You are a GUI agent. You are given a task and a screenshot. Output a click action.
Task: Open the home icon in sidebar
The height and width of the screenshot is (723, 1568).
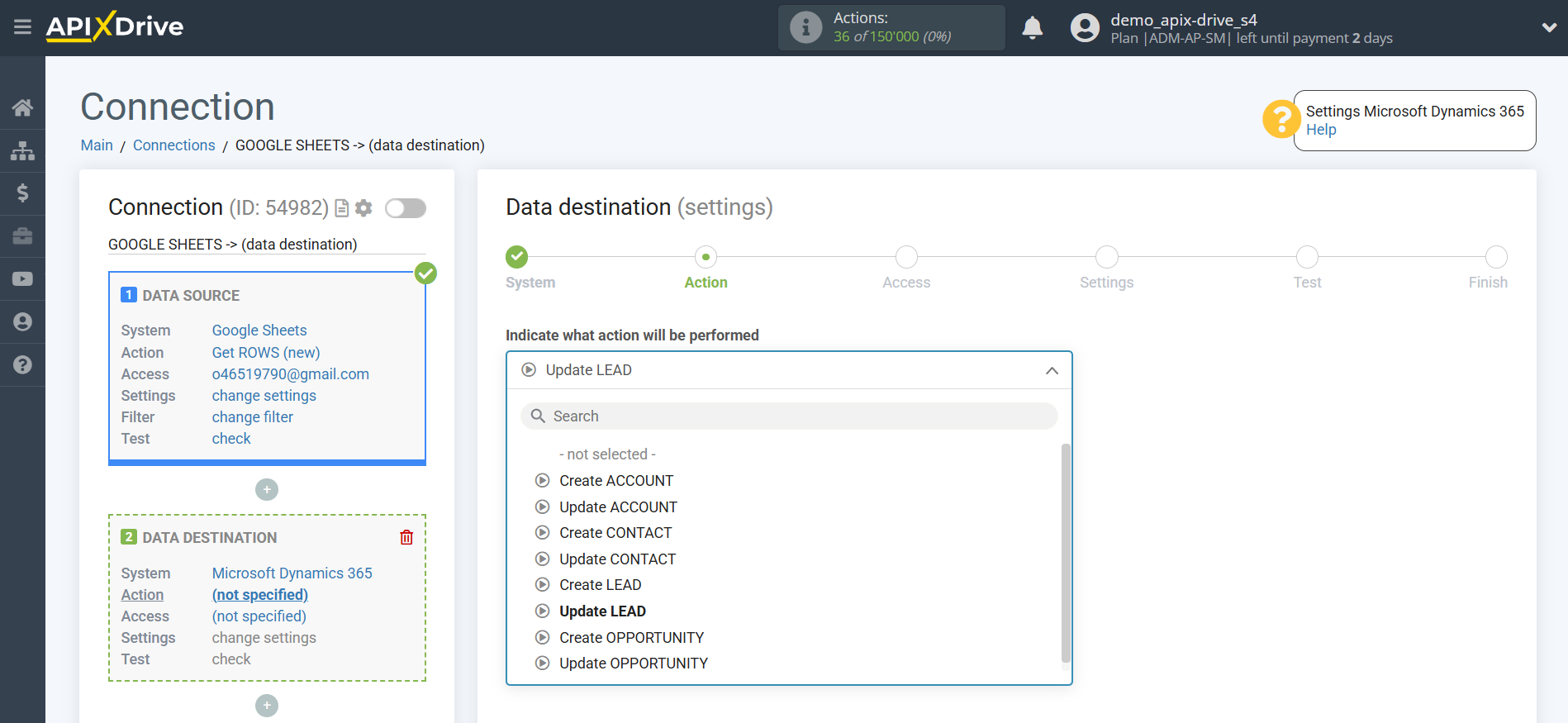22,107
